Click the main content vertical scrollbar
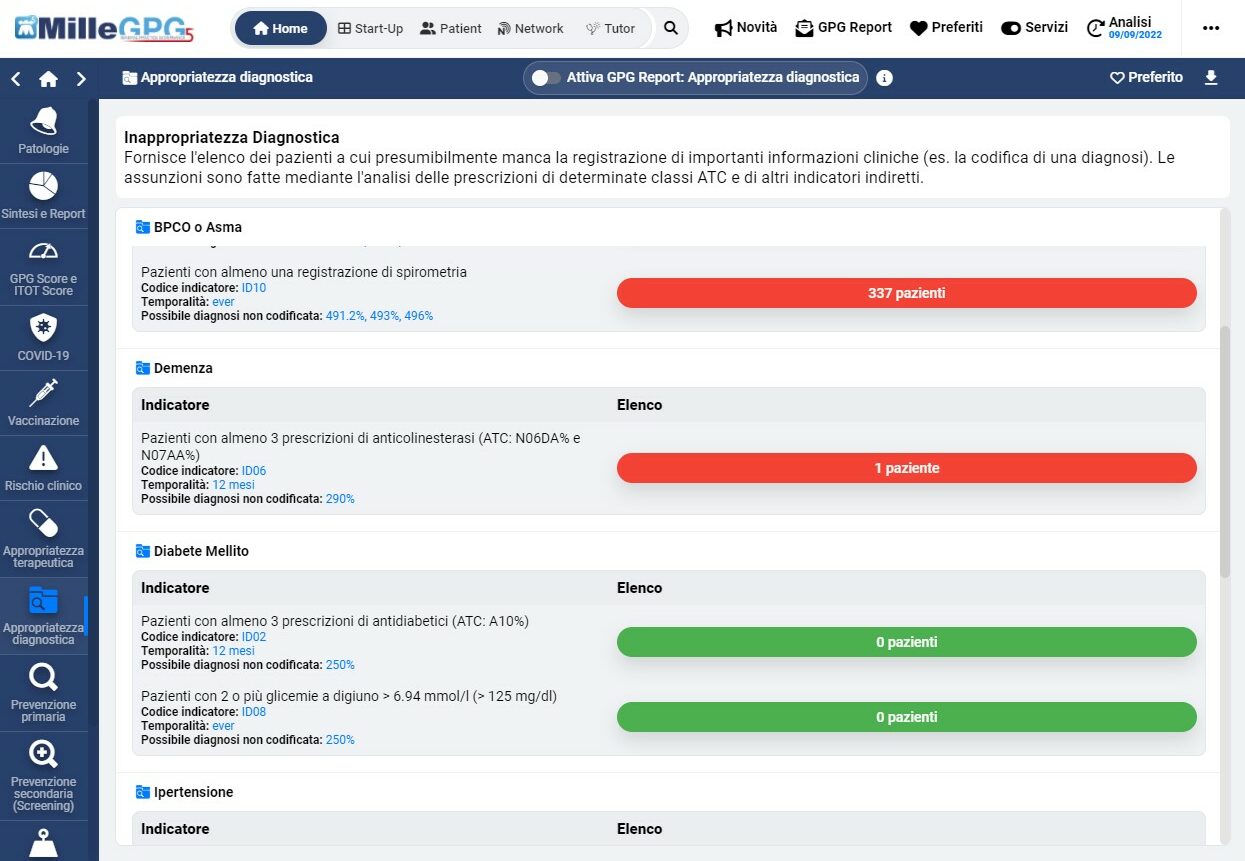1245x861 pixels. point(1225,450)
